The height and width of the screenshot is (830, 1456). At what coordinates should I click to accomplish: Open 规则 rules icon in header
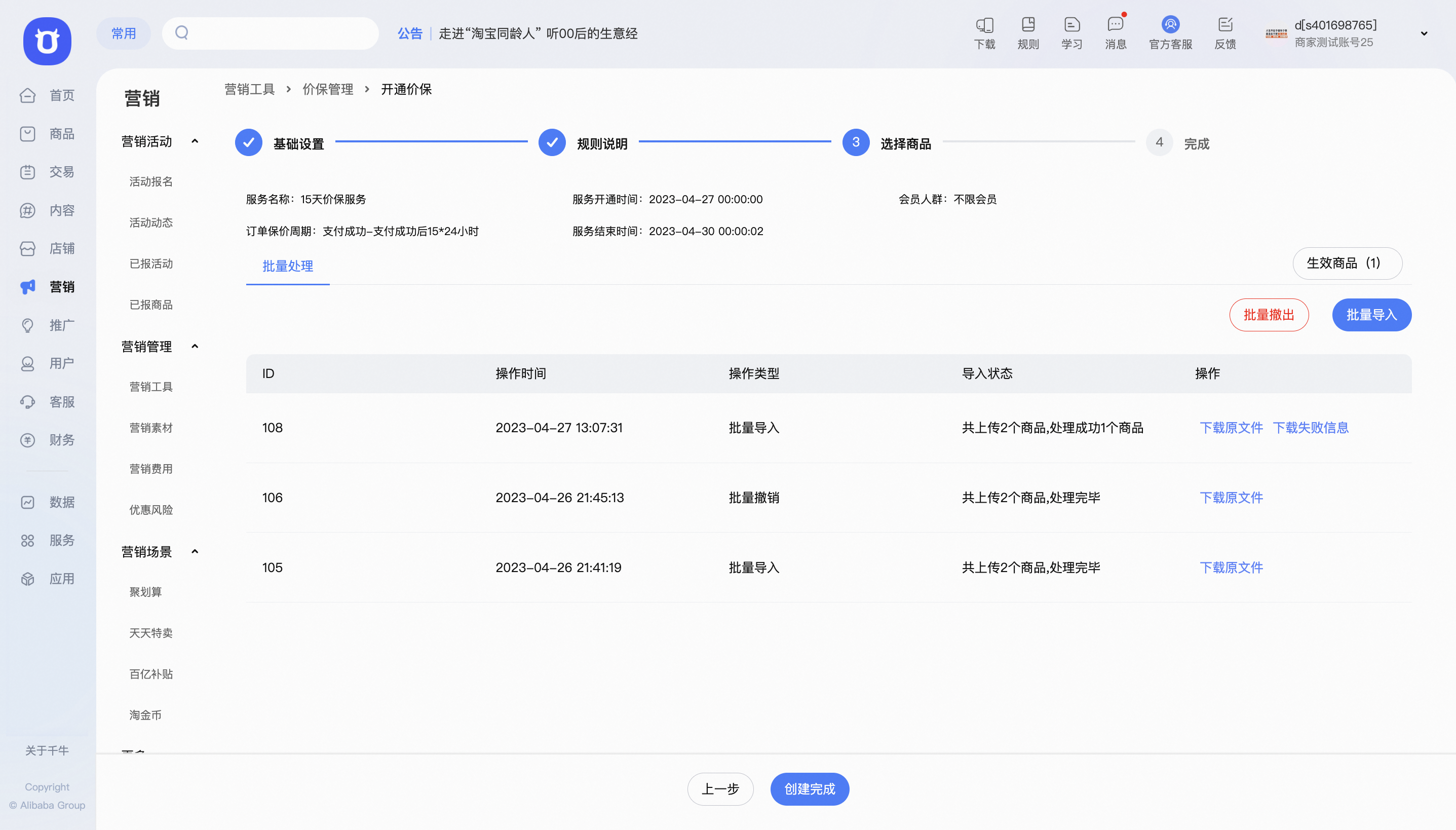pos(1028,24)
